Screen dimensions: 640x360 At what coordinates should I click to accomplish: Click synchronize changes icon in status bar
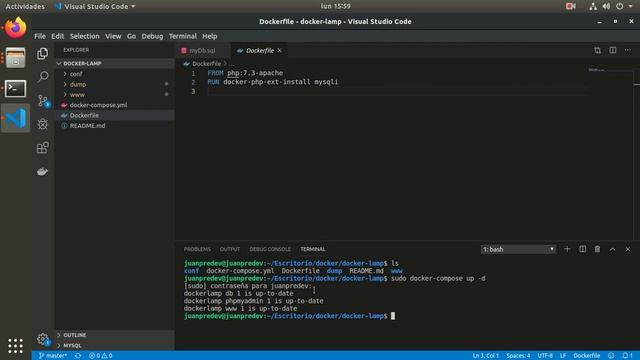click(x=78, y=356)
